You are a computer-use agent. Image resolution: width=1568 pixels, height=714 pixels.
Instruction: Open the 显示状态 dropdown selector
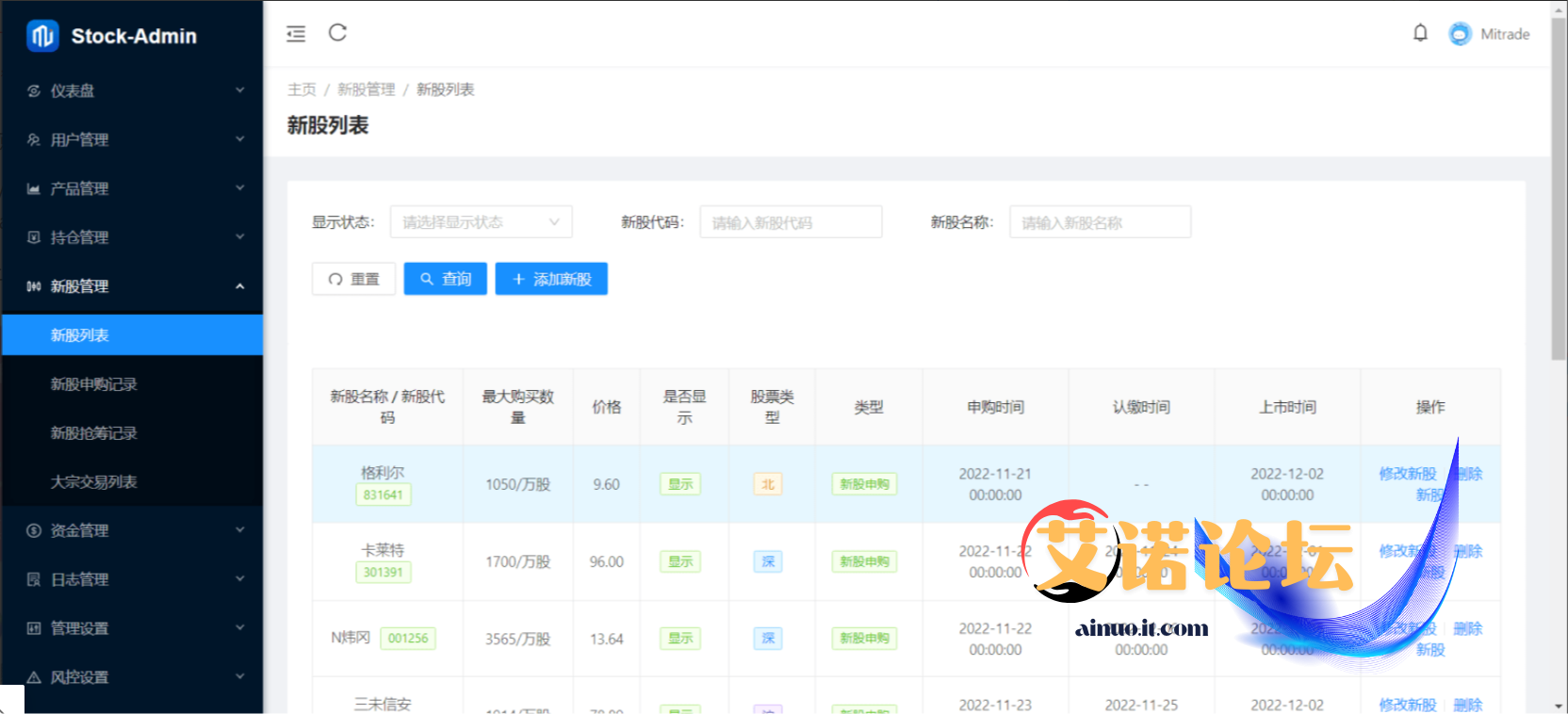click(482, 222)
